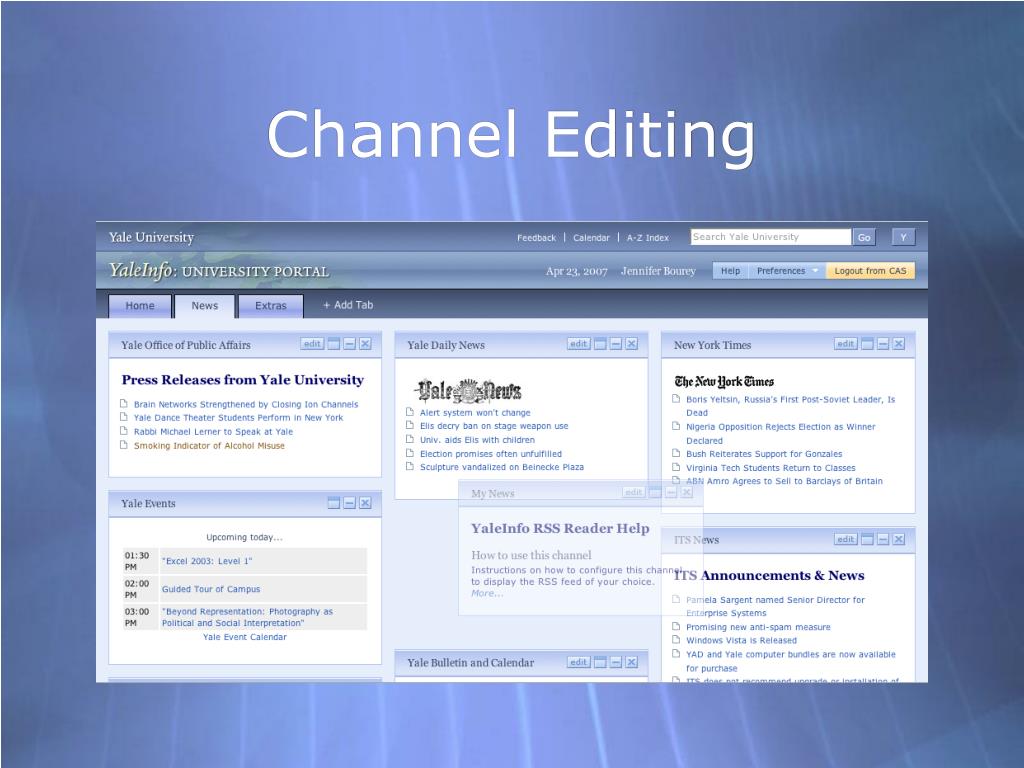Viewport: 1024px width, 768px height.
Task: Maximize the Yale Office of Public Affairs channel
Action: tap(334, 344)
